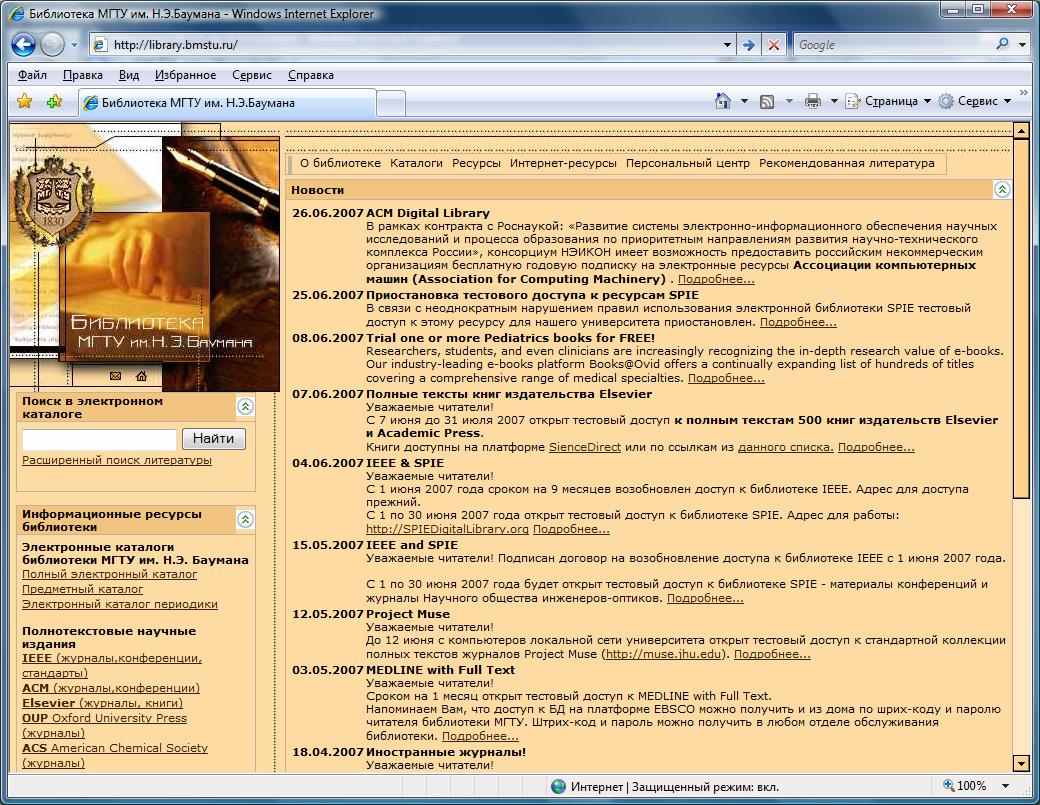Open zoom level dropdown arrow in status bar
The height and width of the screenshot is (805, 1040).
[x=1006, y=786]
